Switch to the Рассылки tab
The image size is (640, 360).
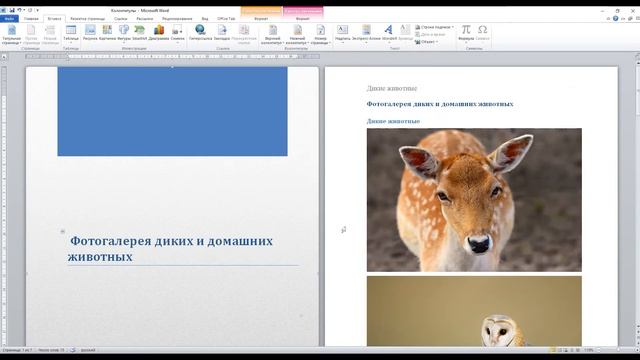point(144,19)
